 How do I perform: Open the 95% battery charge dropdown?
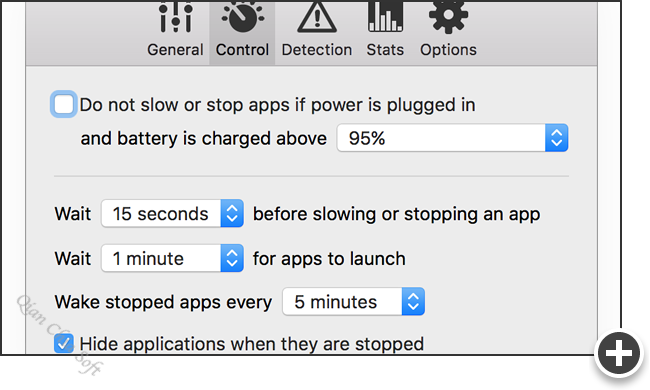[x=452, y=138]
